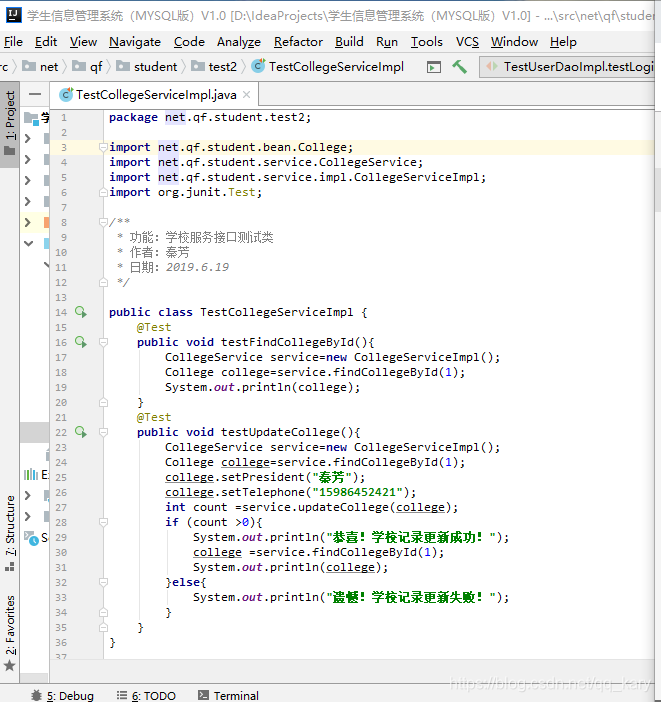Collapse the expanded node beside the light-blue folder
661x702 pixels.
(x=28, y=244)
